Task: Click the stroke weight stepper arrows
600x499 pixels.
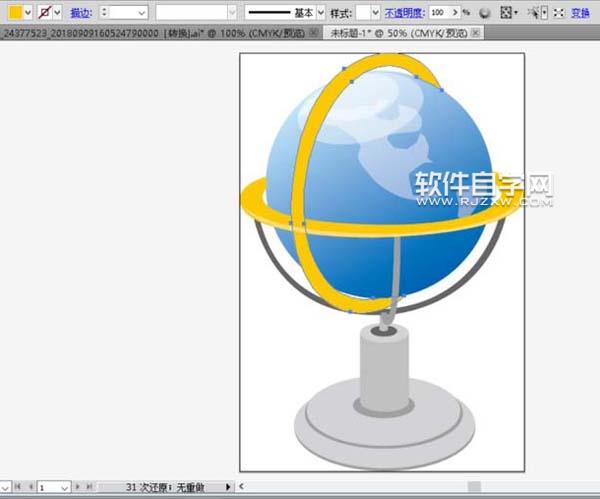Action: (x=104, y=13)
